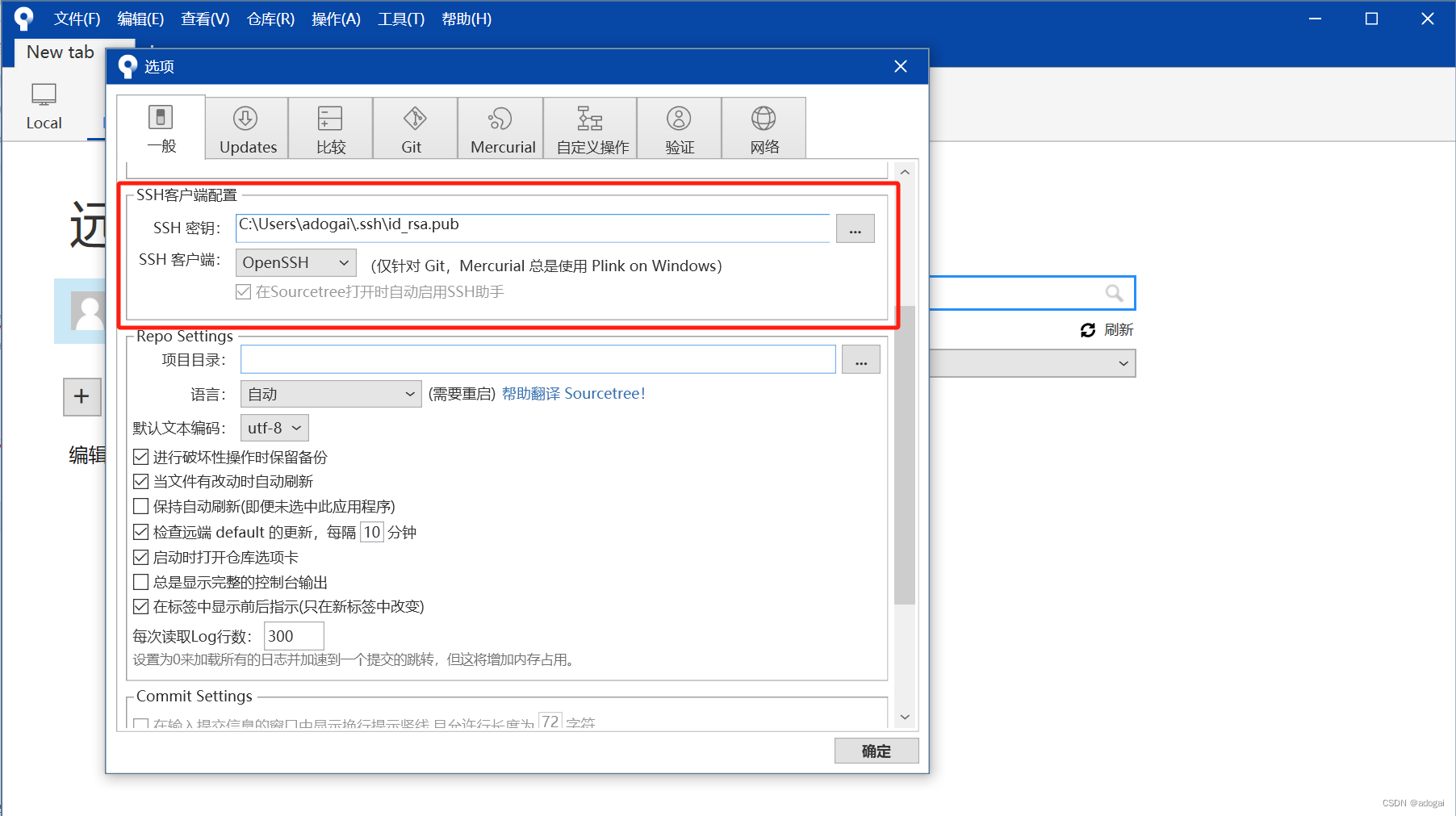Image resolution: width=1456 pixels, height=816 pixels.
Task: Click the 刷新 refresh label
Action: (1119, 330)
